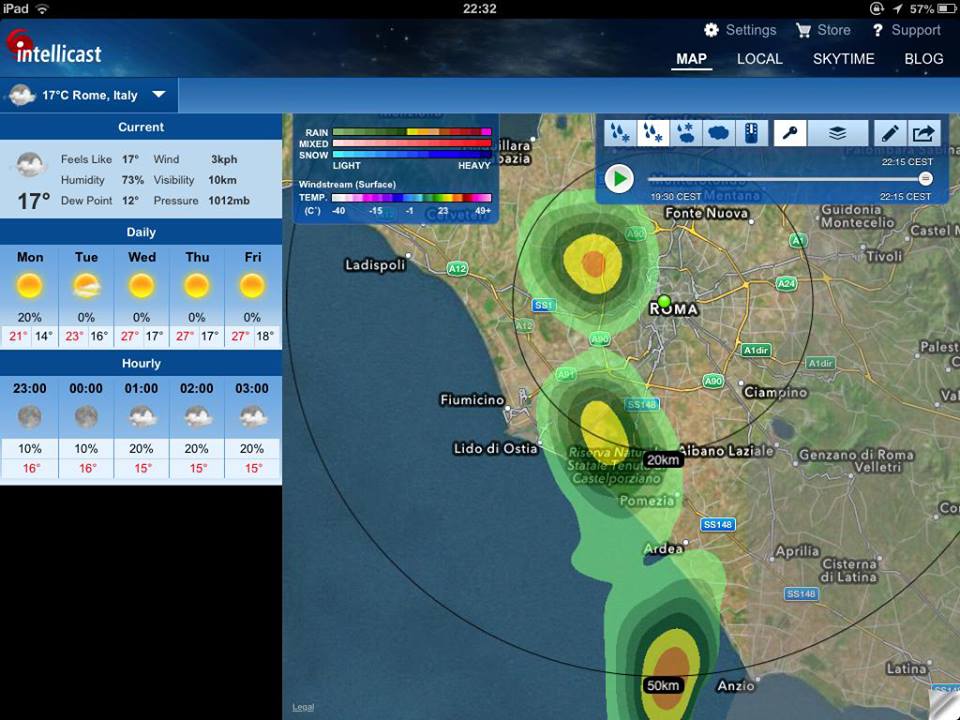960x720 pixels.
Task: Share the map via share icon
Action: click(x=923, y=133)
